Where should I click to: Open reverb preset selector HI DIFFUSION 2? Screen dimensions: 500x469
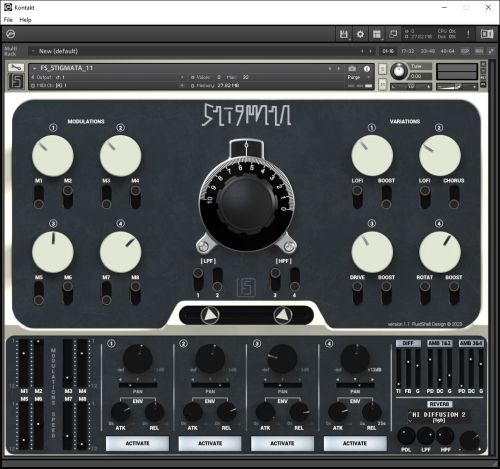[440, 416]
